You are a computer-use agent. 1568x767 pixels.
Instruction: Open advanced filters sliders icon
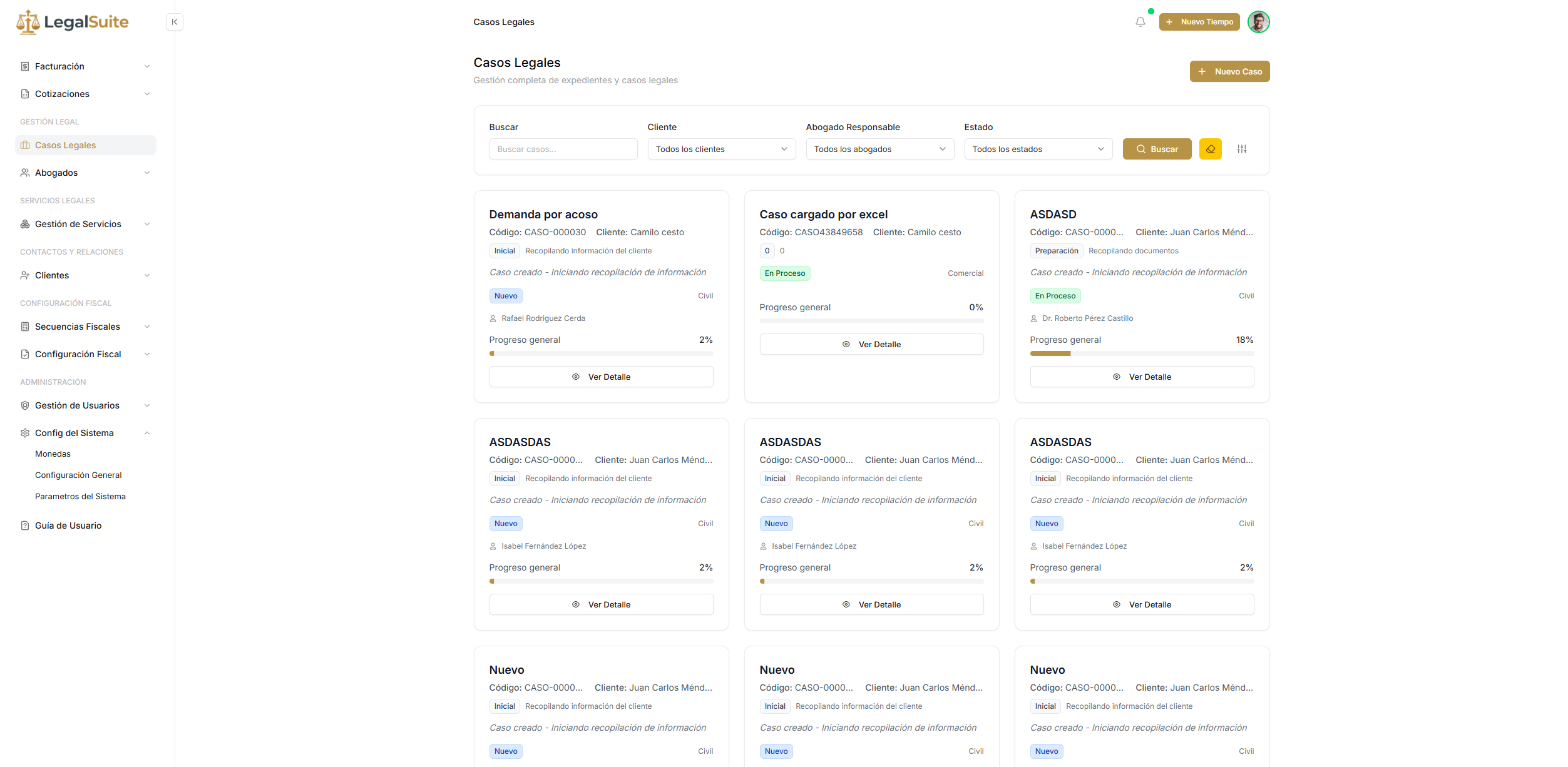pos(1242,149)
